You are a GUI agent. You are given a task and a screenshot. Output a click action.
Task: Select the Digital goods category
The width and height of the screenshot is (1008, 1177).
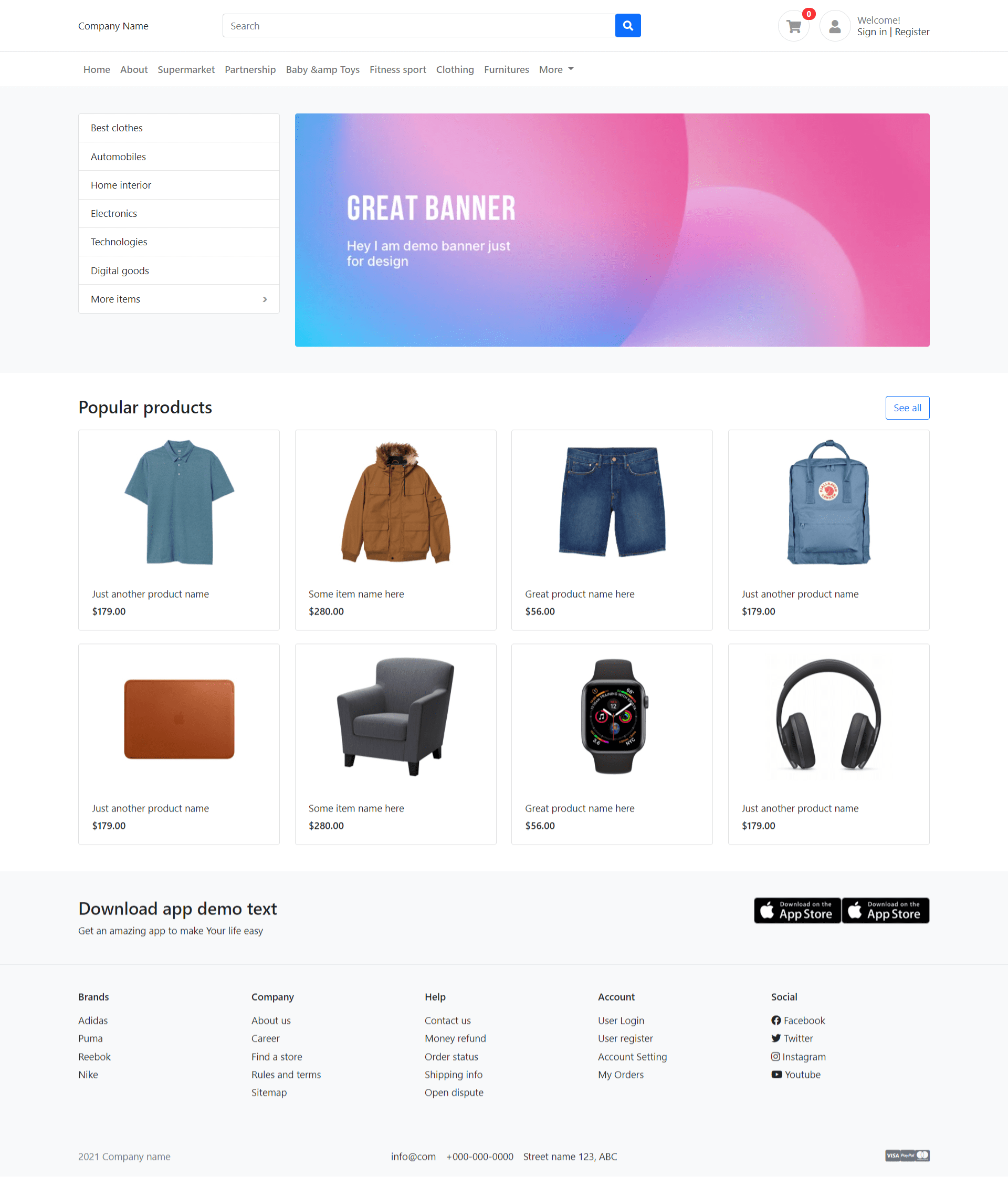[119, 270]
